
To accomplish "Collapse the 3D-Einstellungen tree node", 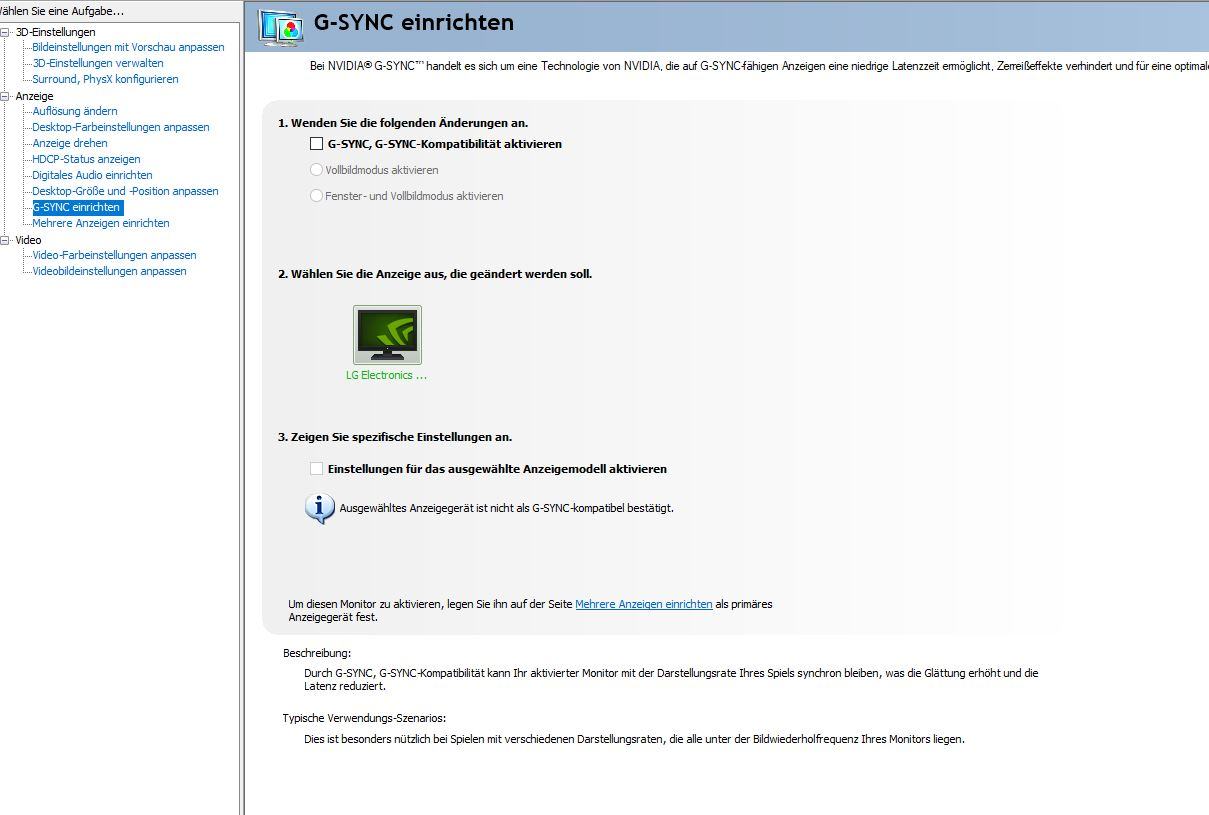I will point(6,32).
